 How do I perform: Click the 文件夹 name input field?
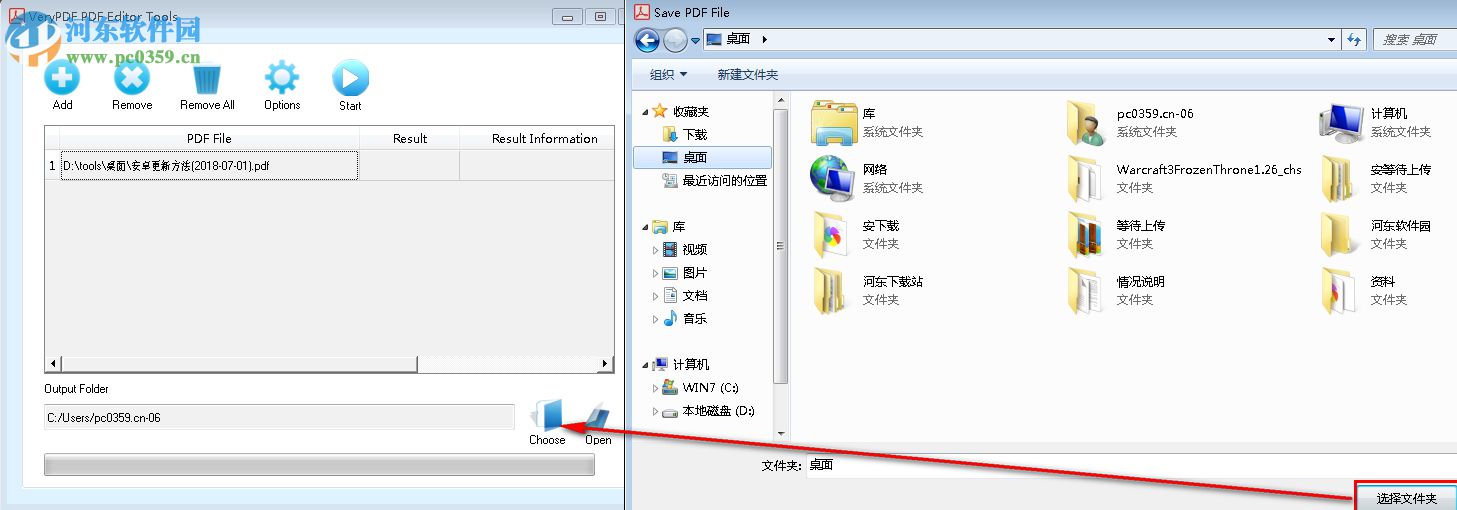[1130, 465]
